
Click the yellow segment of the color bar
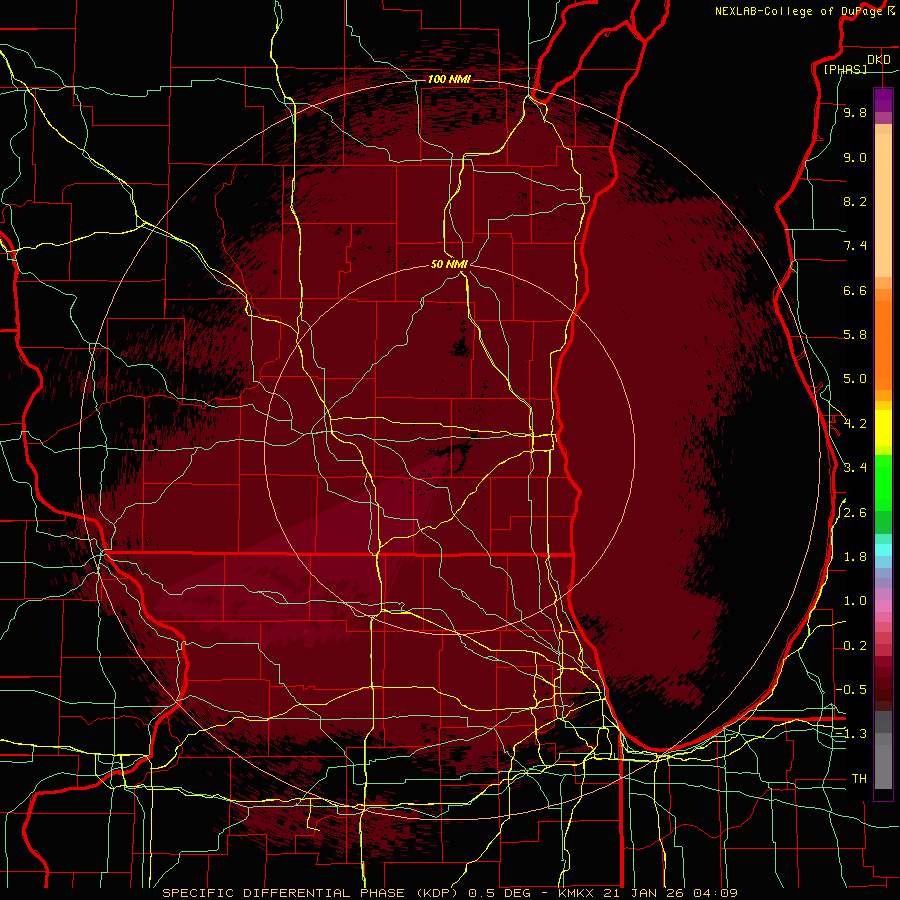tap(883, 428)
